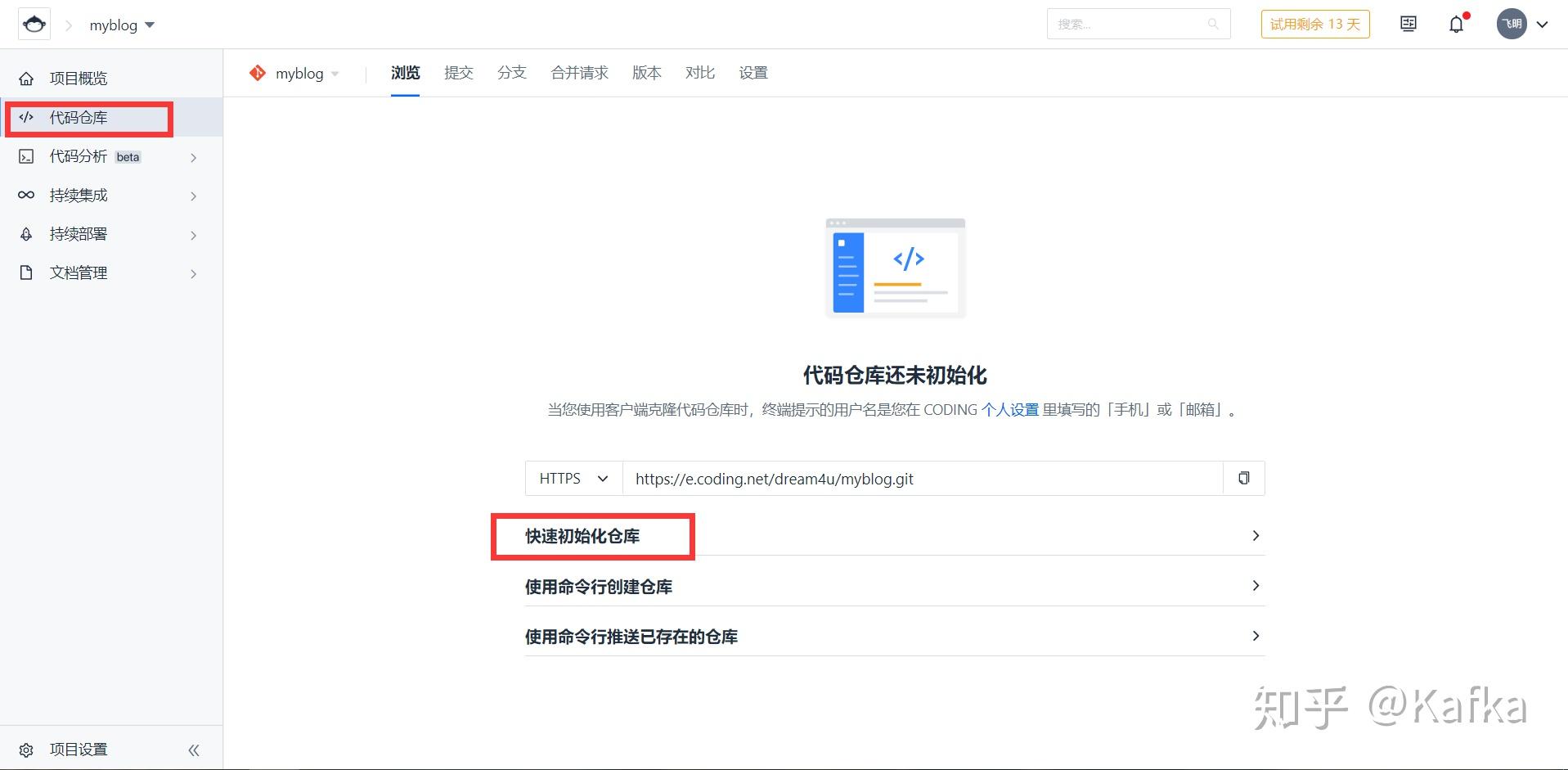The height and width of the screenshot is (770, 1568).
Task: Click the help icon beside the bell
Action: [1408, 24]
